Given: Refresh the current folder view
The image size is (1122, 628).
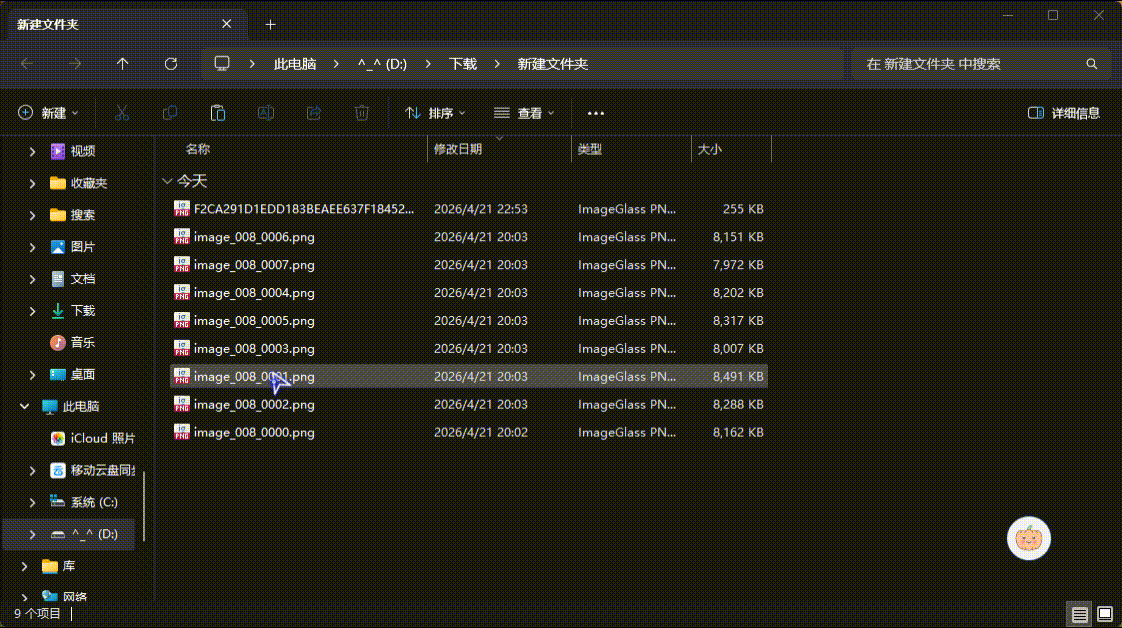Looking at the screenshot, I should [171, 64].
